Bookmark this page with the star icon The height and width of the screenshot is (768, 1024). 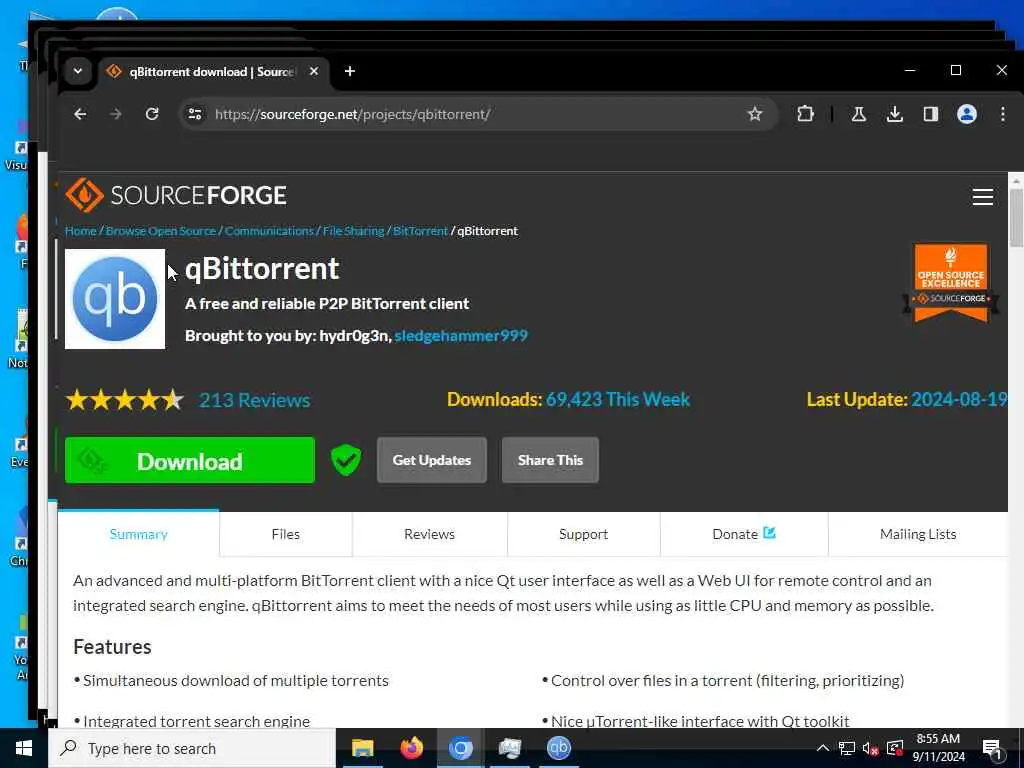point(755,114)
